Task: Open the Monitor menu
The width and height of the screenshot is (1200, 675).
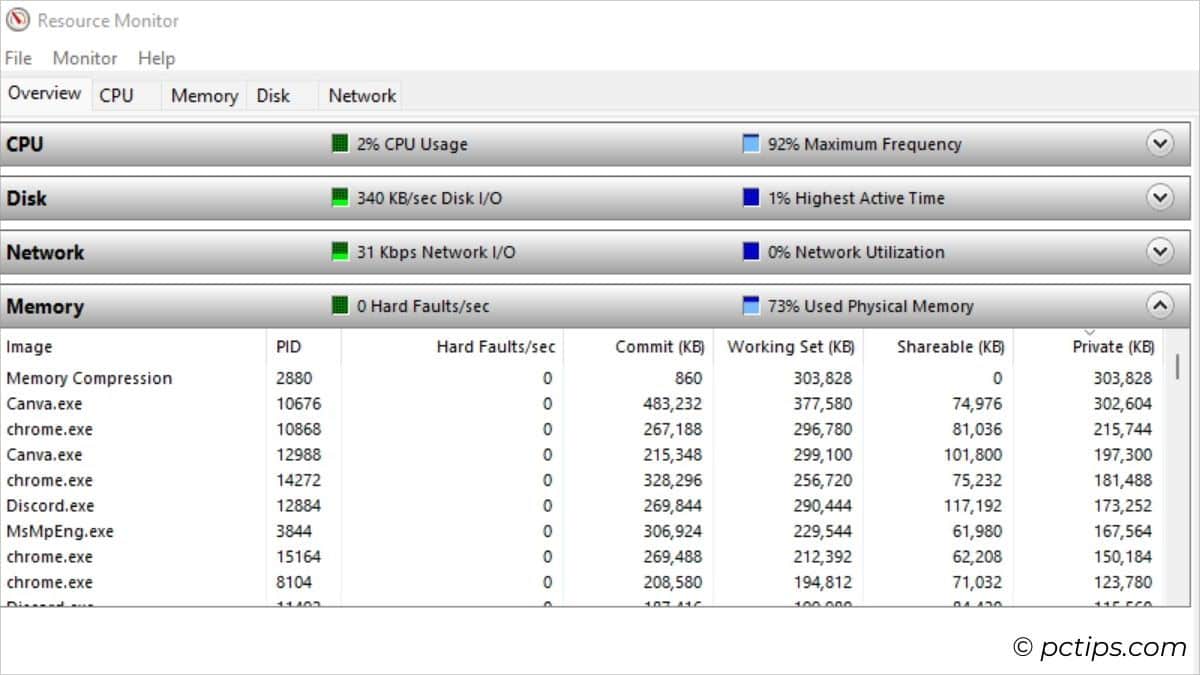Action: tap(84, 58)
